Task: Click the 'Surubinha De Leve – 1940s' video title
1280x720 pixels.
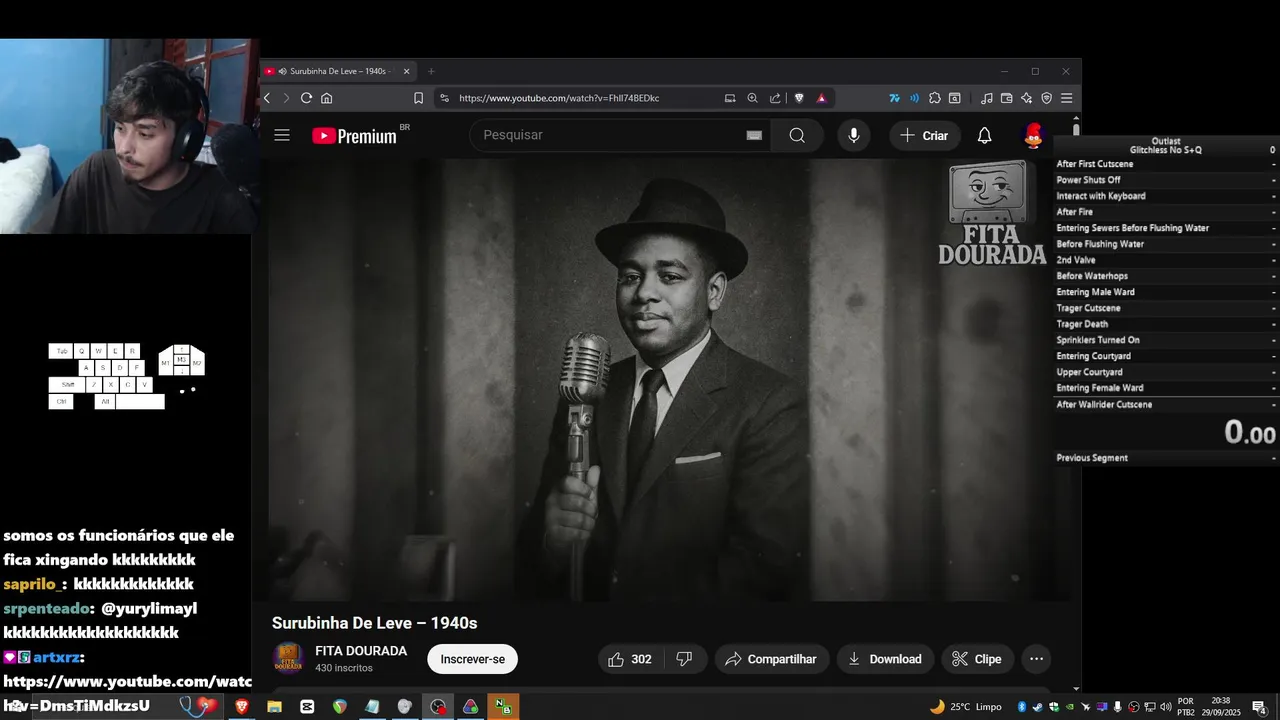Action: tap(374, 623)
